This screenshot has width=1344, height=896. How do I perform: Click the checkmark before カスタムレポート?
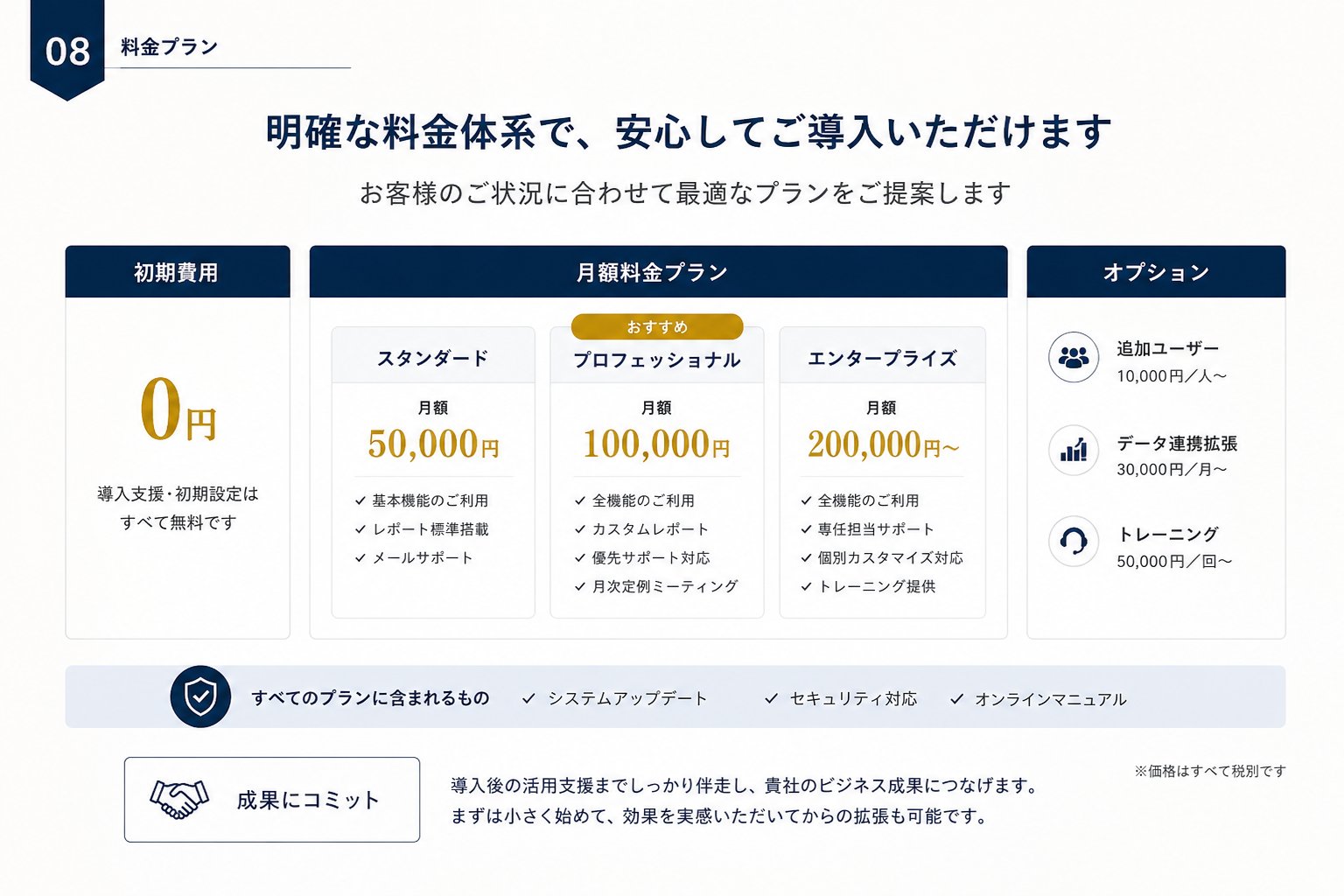tap(579, 529)
